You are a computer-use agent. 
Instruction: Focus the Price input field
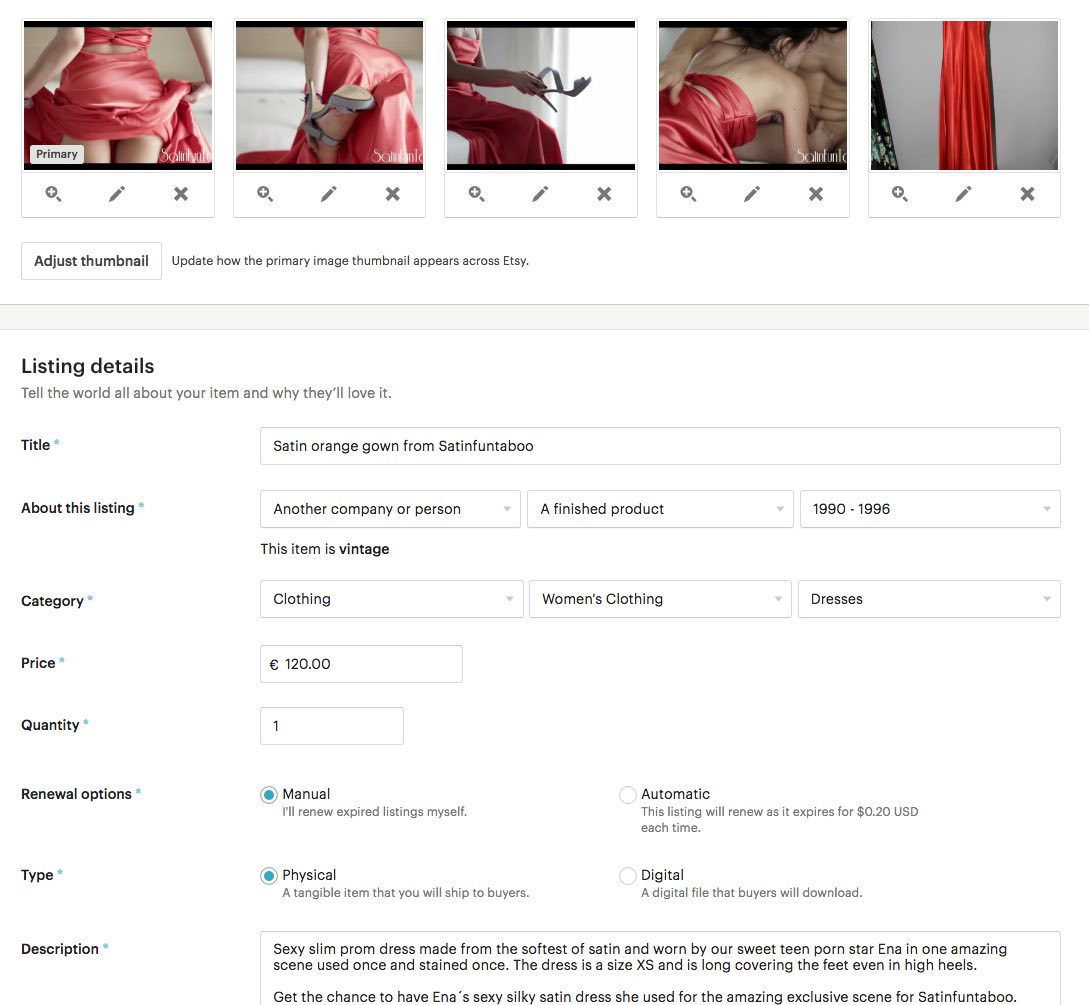point(361,664)
